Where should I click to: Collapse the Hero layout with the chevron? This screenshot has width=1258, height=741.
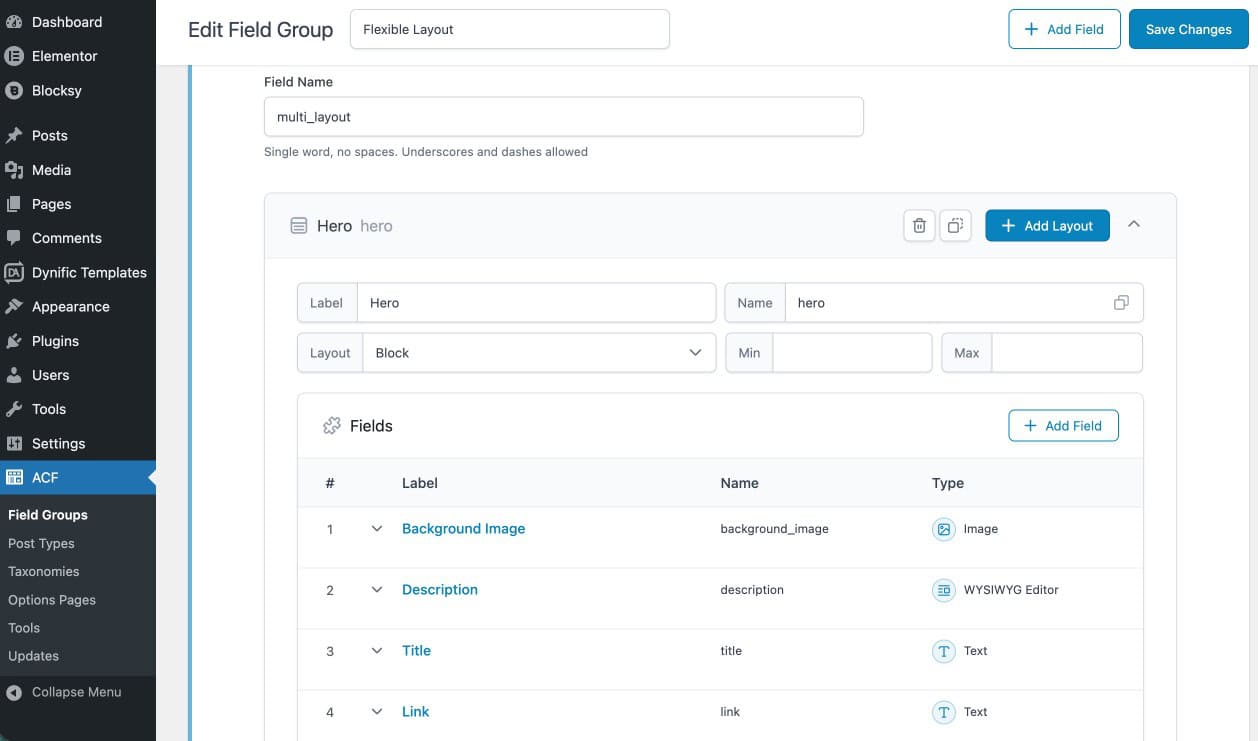coord(1134,225)
